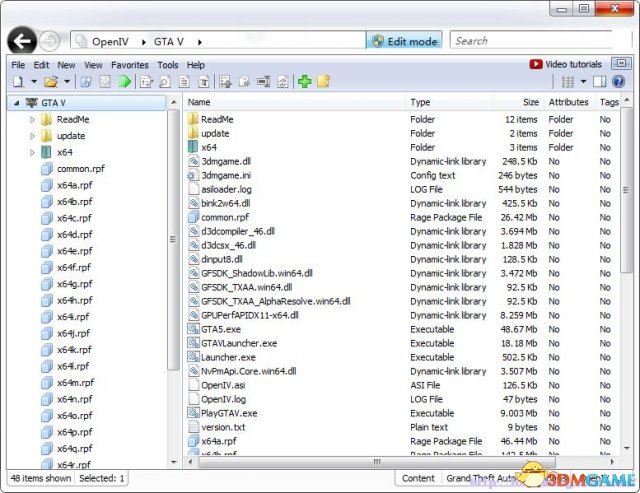Image resolution: width=640 pixels, height=493 pixels.
Task: Click the open folder toolbar icon
Action: [x=46, y=81]
